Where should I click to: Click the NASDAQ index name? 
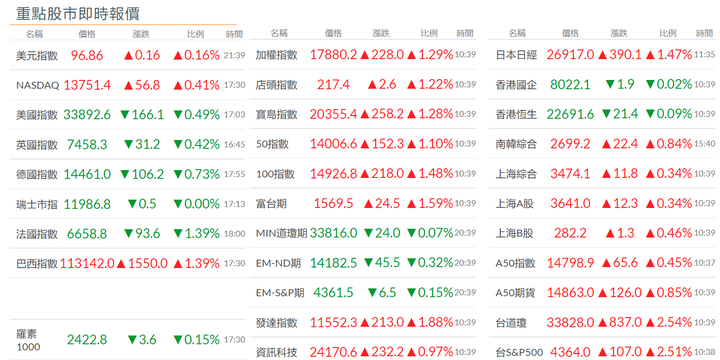pyautogui.click(x=38, y=85)
